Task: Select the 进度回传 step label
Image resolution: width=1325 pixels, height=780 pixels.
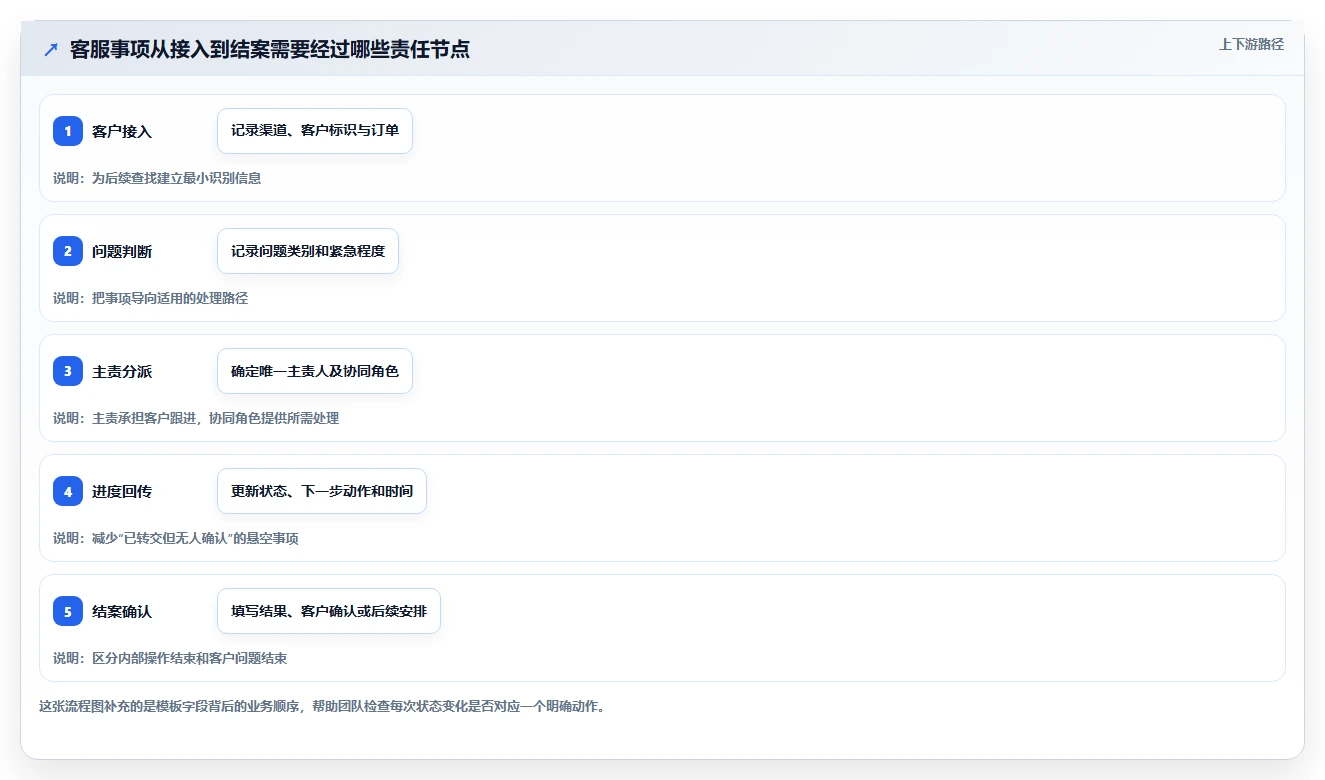Action: click(x=122, y=491)
